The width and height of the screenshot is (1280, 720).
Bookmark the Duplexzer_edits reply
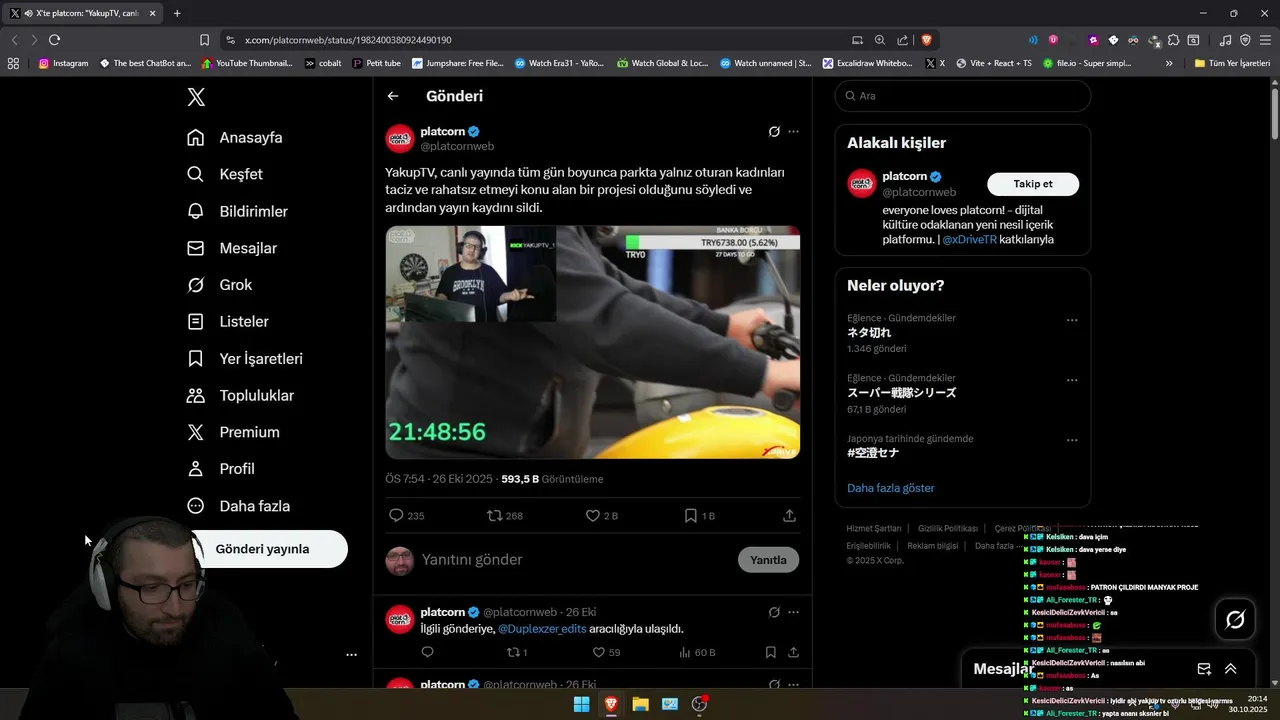click(770, 653)
